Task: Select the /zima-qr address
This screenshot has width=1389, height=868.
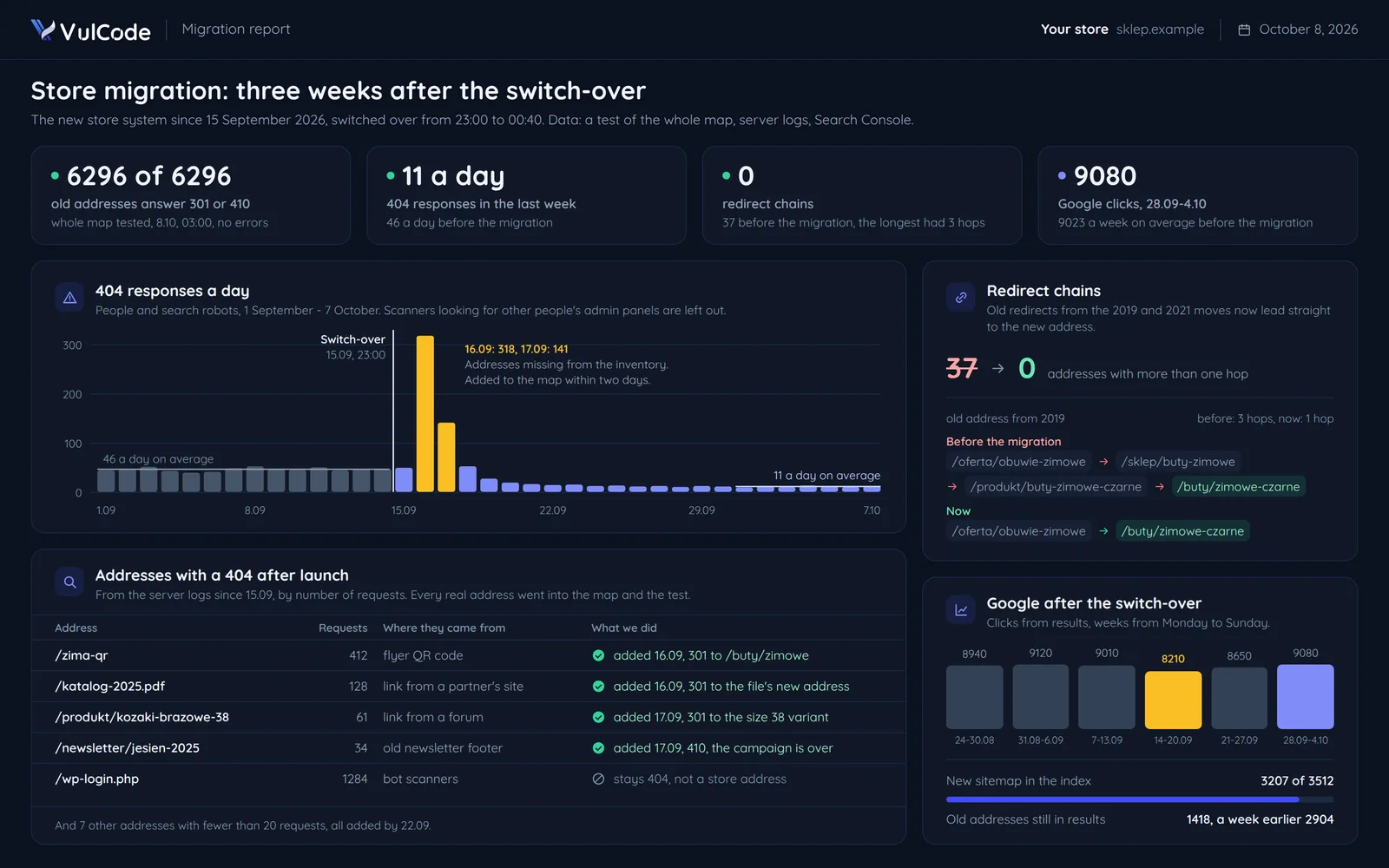Action: coord(82,655)
